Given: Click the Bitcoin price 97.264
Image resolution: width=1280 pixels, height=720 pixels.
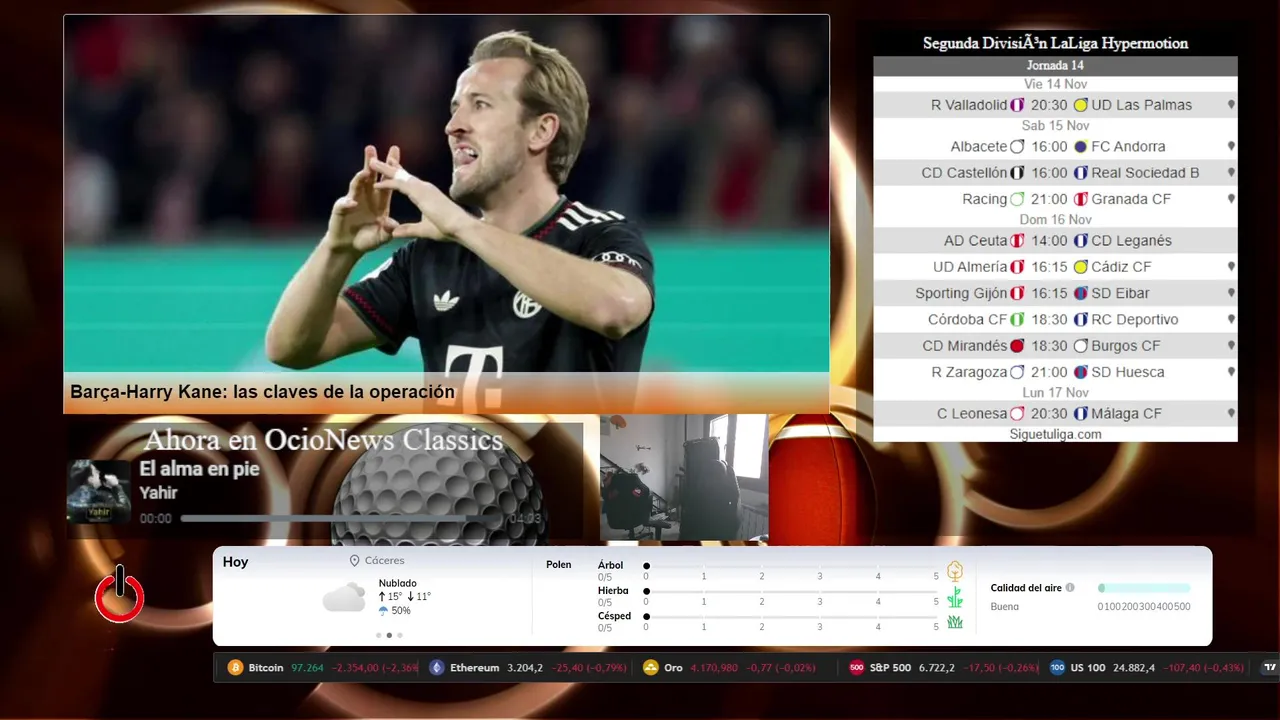Looking at the screenshot, I should coord(307,668).
